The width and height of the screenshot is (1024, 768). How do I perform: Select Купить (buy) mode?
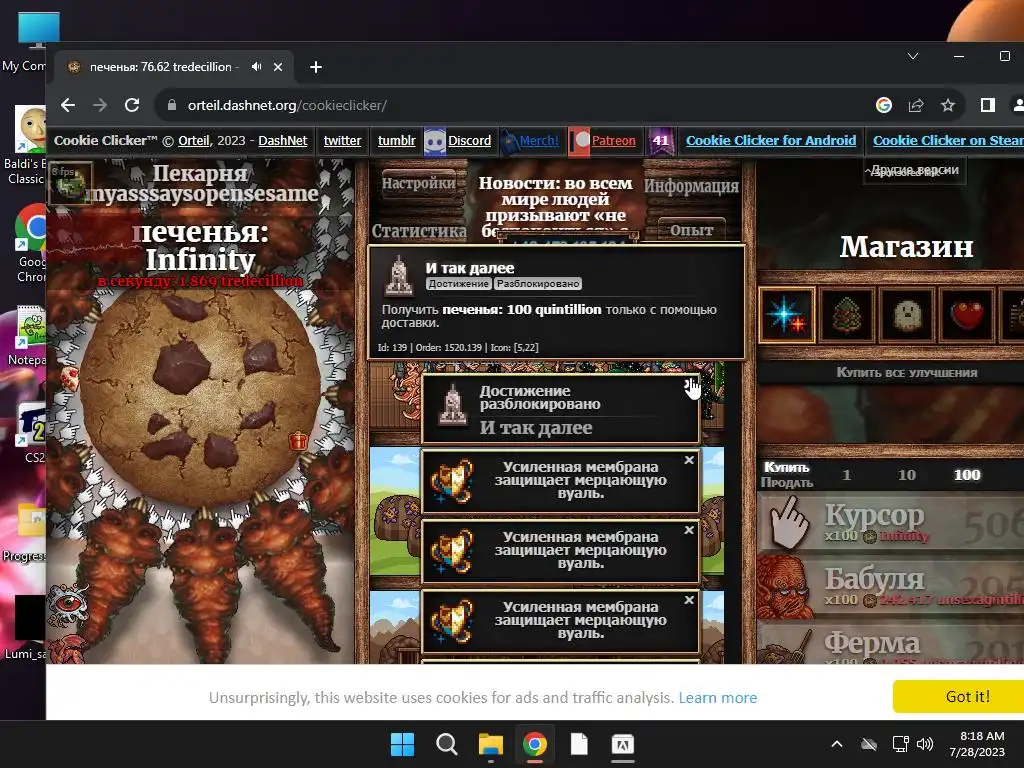pyautogui.click(x=786, y=468)
